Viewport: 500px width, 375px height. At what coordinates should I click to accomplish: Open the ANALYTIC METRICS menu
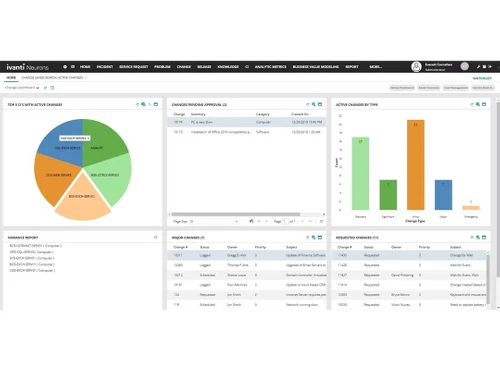coord(270,67)
